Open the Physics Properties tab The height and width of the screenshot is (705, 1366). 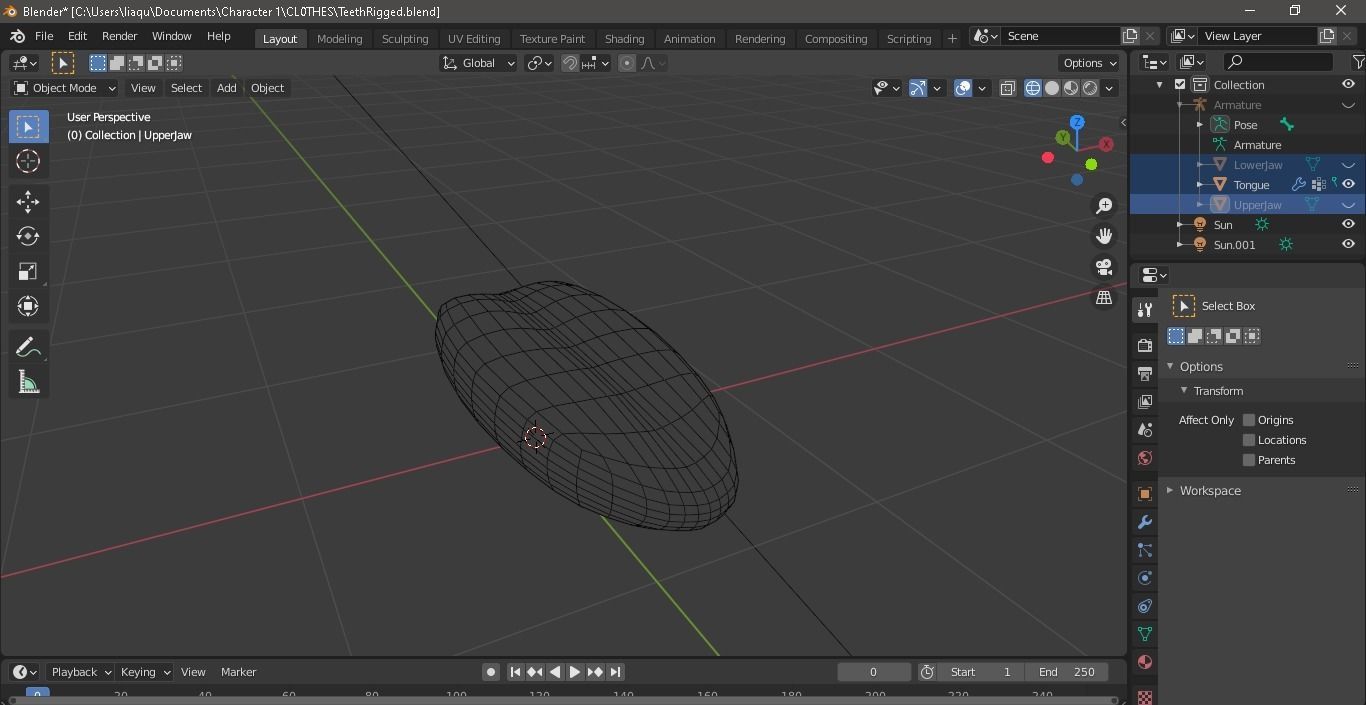click(x=1143, y=578)
